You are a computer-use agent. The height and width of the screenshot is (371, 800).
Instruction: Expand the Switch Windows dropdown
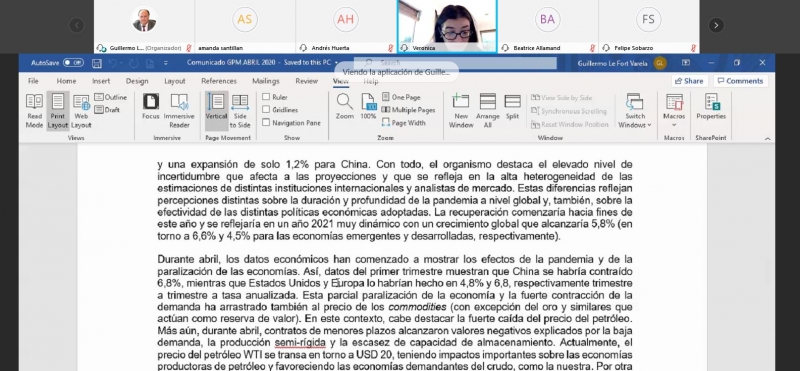(635, 111)
